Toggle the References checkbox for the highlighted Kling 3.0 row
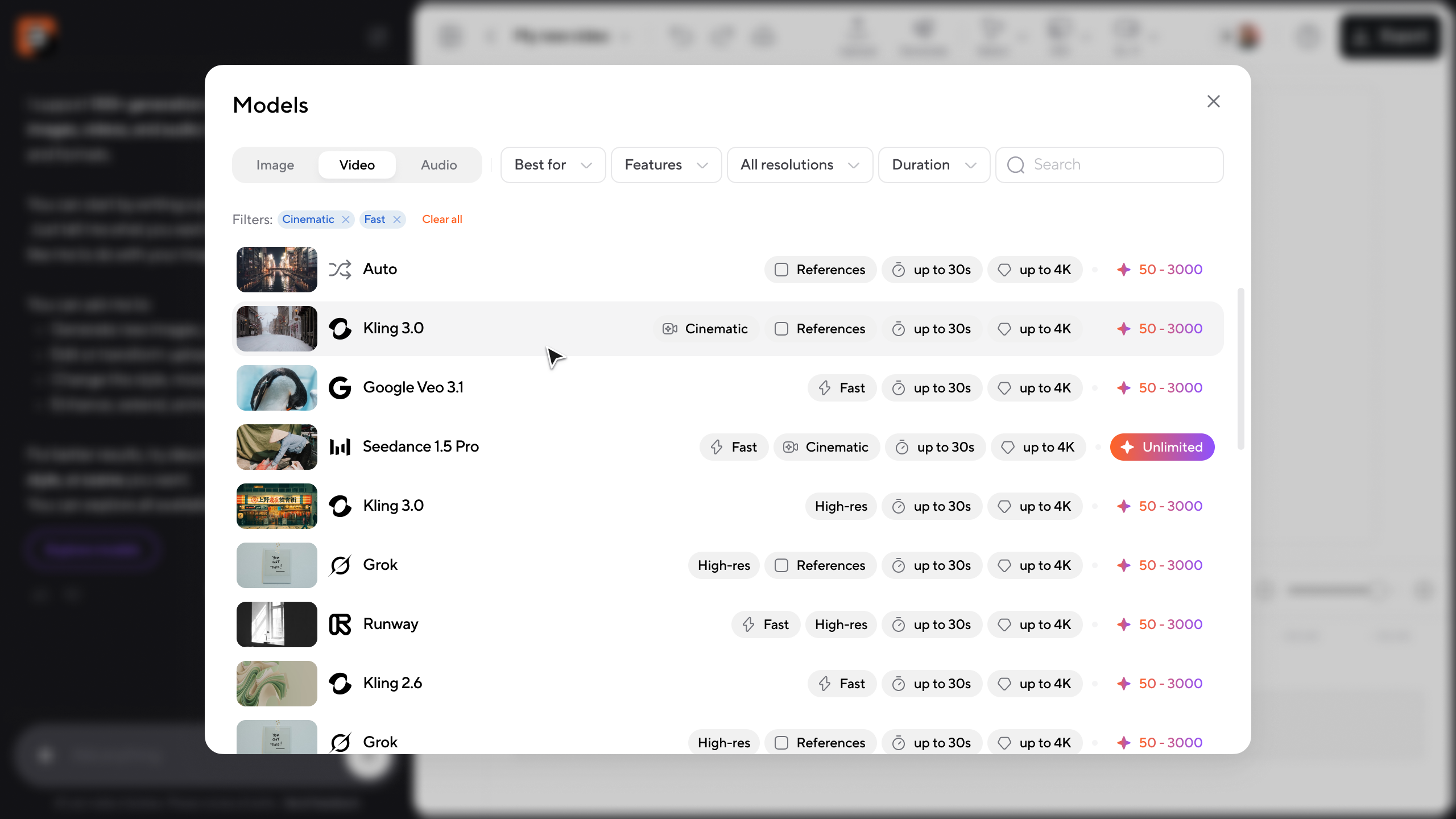 click(781, 329)
